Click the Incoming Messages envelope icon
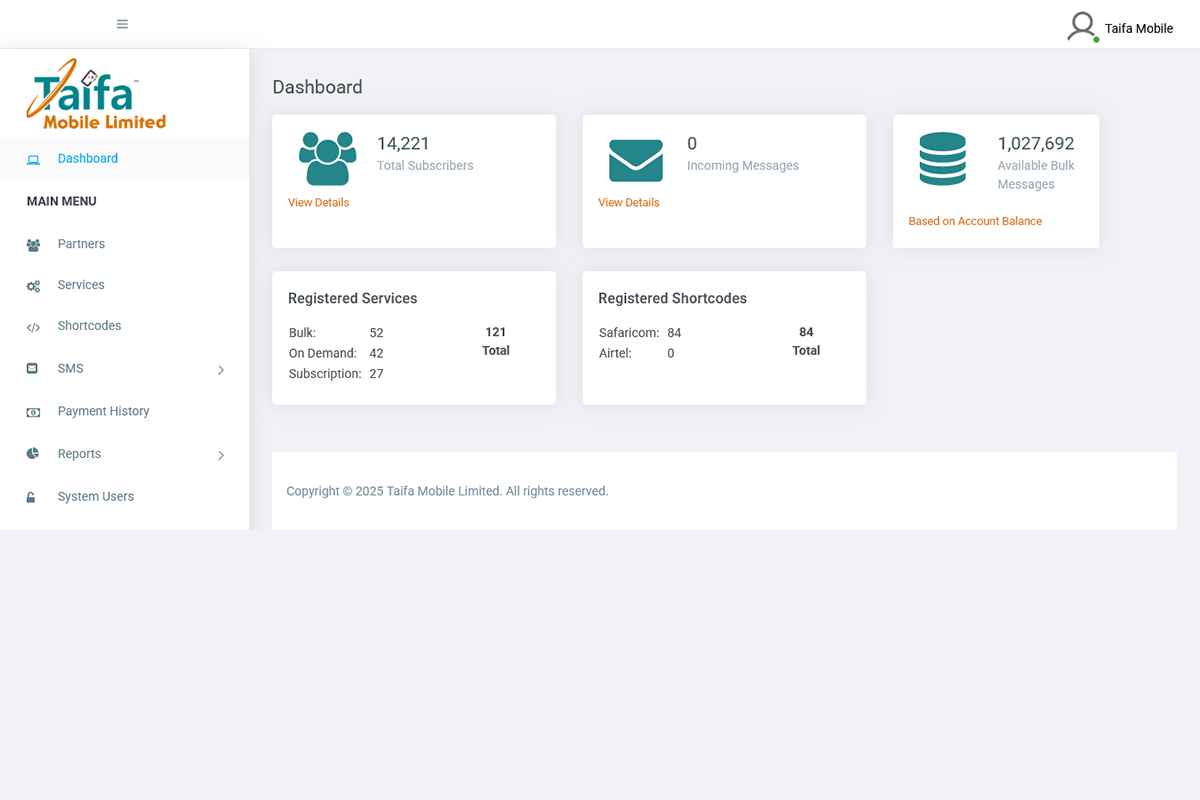 [x=634, y=158]
